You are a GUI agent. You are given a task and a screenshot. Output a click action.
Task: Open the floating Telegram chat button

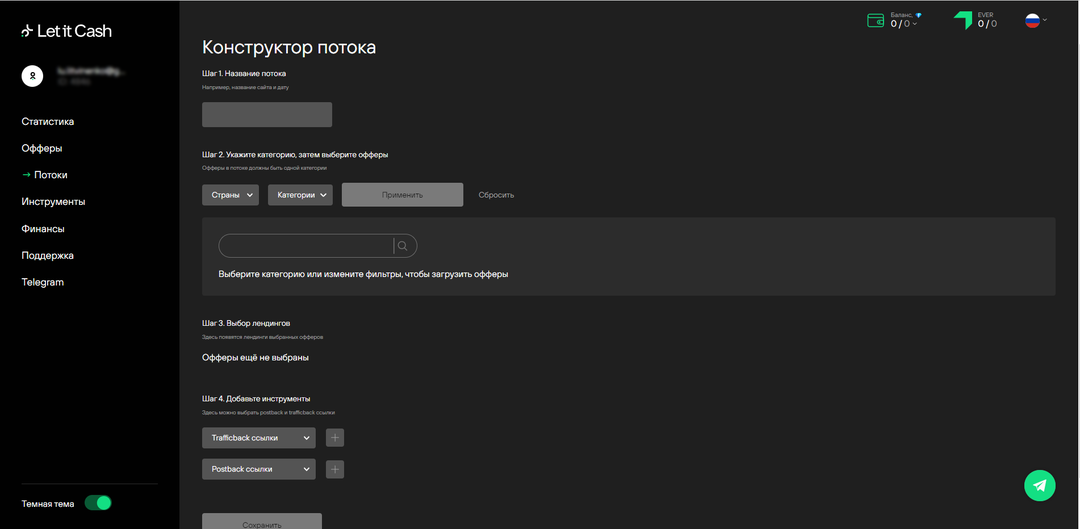click(x=1039, y=485)
